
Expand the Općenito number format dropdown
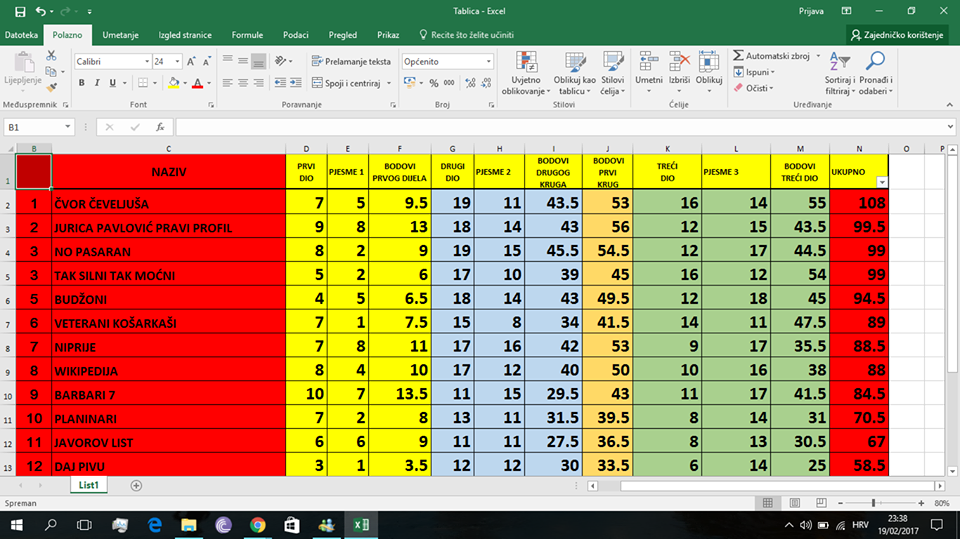[x=488, y=61]
